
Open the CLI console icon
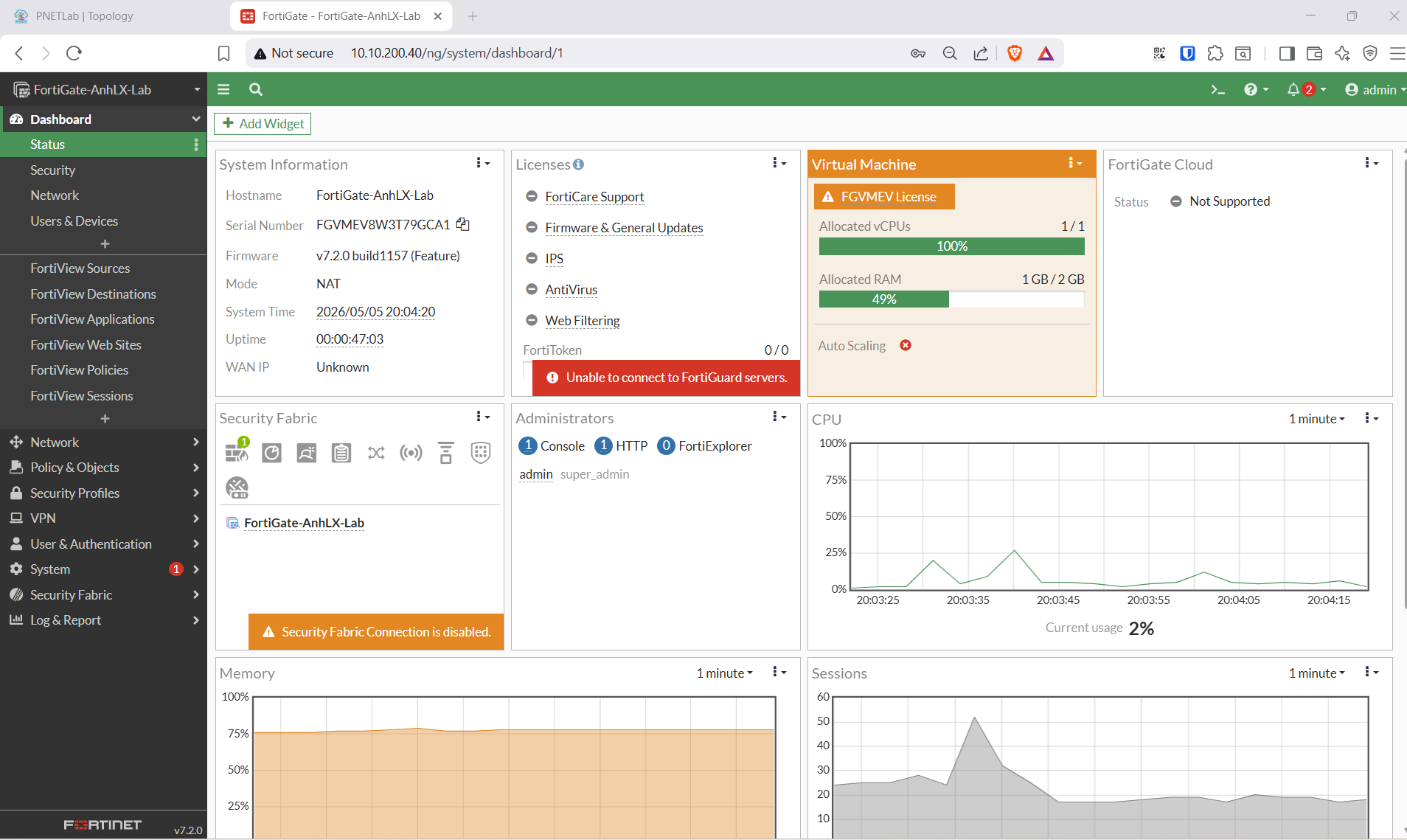[1217, 90]
